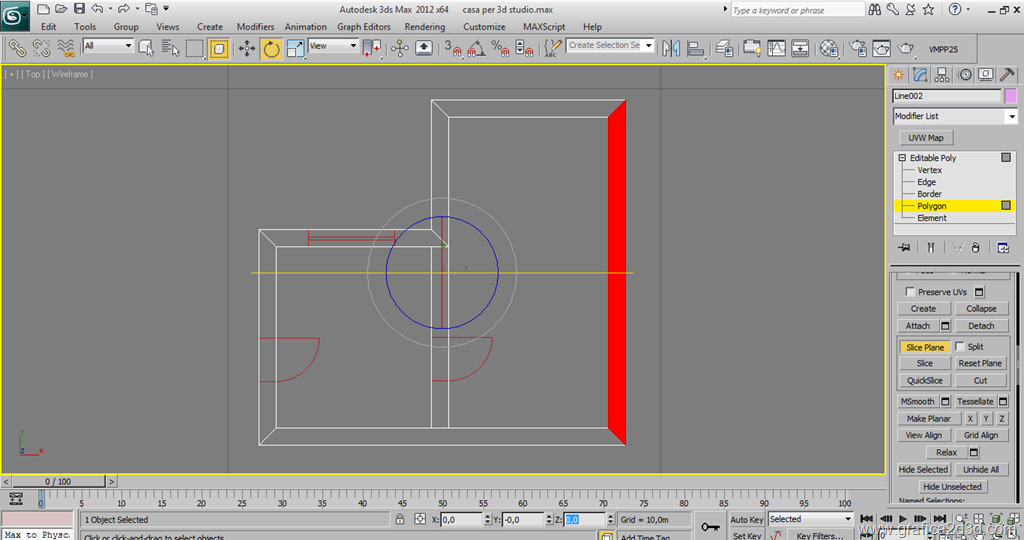Open the Create command panel

899,75
